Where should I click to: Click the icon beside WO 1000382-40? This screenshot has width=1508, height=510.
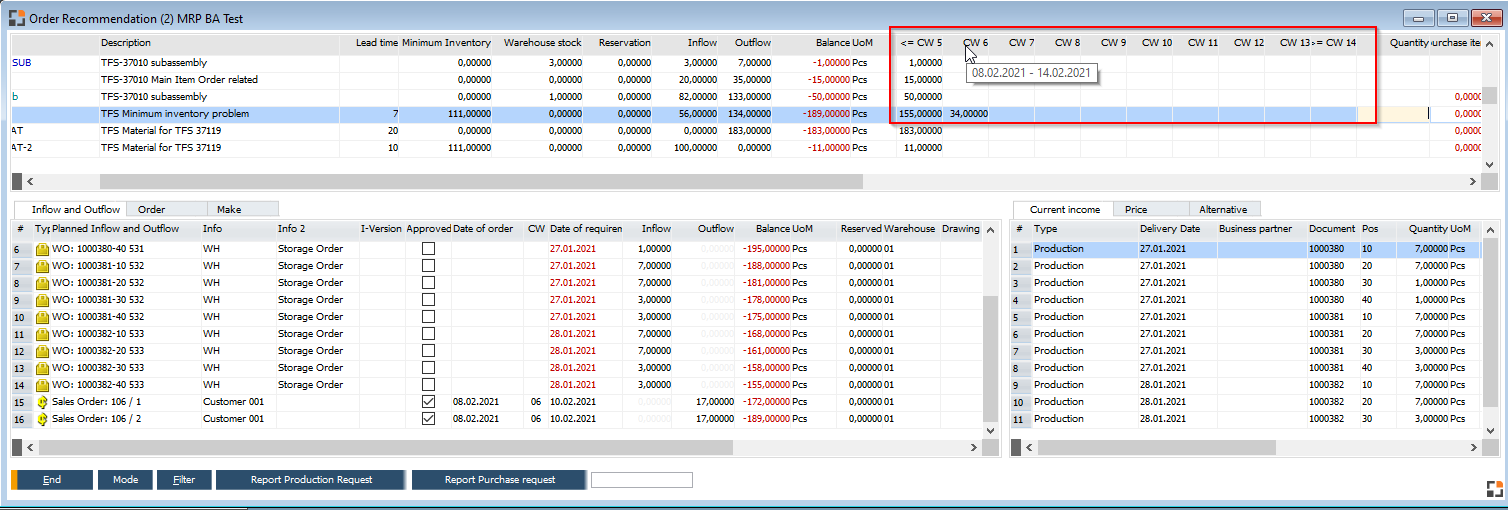tap(43, 385)
